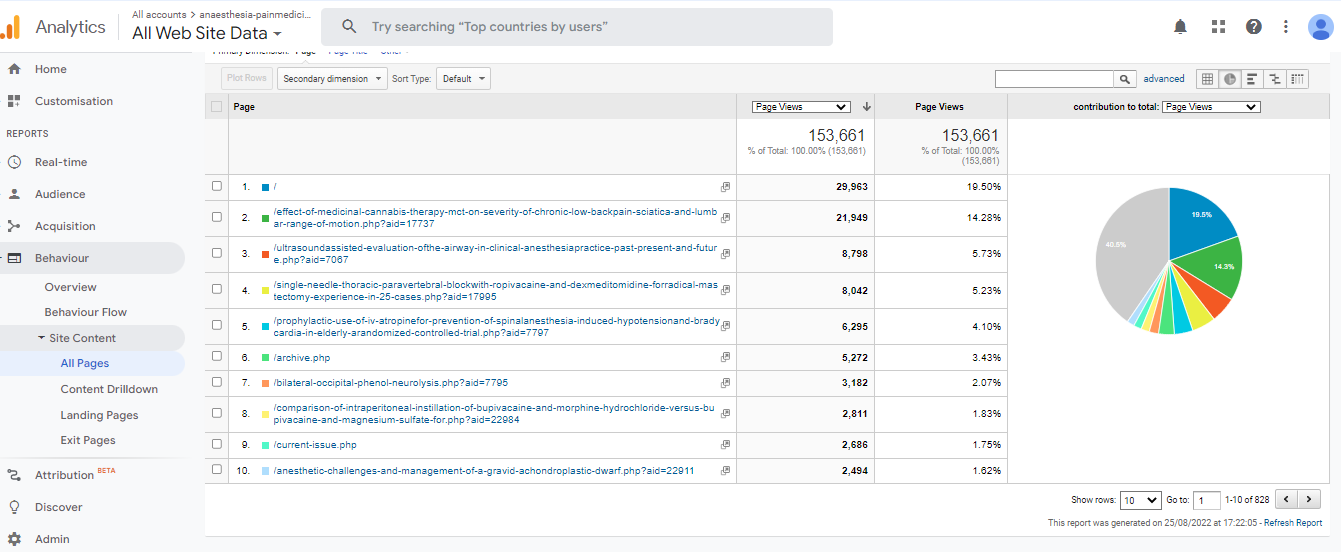The width and height of the screenshot is (1341, 552).
Task: Click the help question mark icon
Action: (1254, 27)
